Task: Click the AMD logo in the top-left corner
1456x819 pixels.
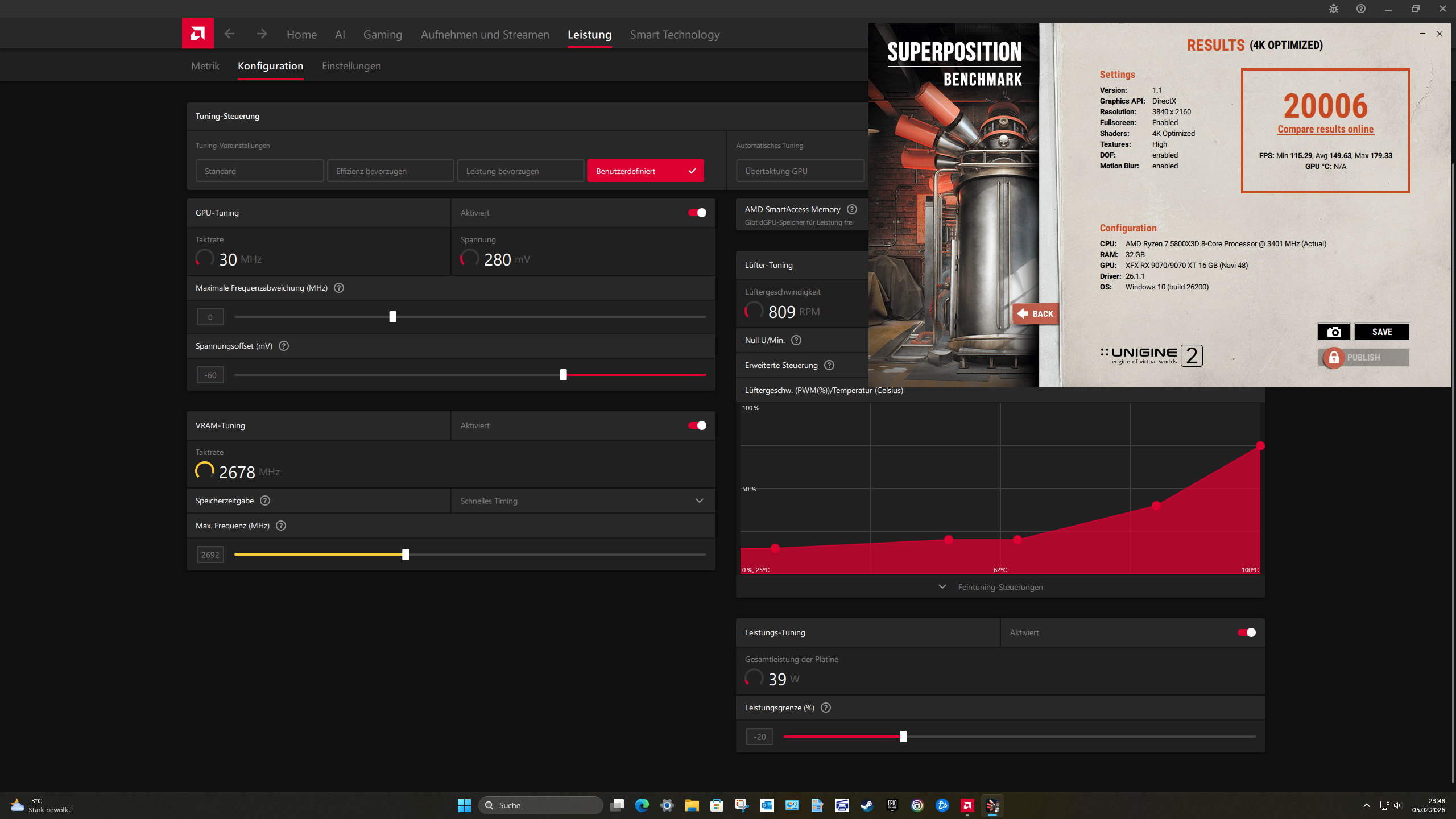Action: pyautogui.click(x=197, y=33)
